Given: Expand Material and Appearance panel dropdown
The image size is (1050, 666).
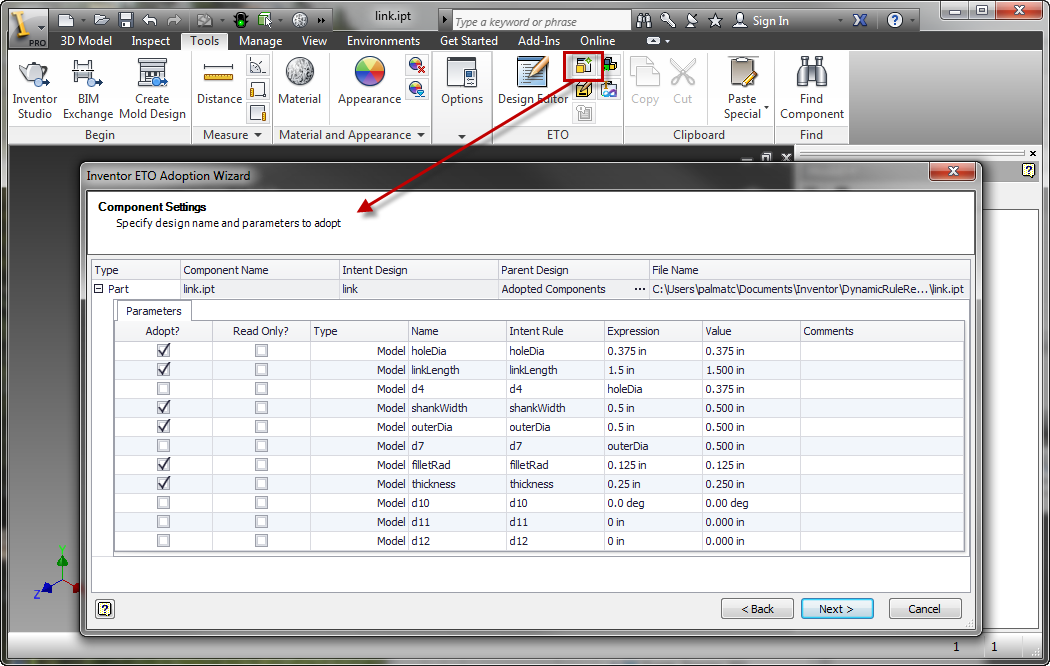Looking at the screenshot, I should tap(421, 135).
